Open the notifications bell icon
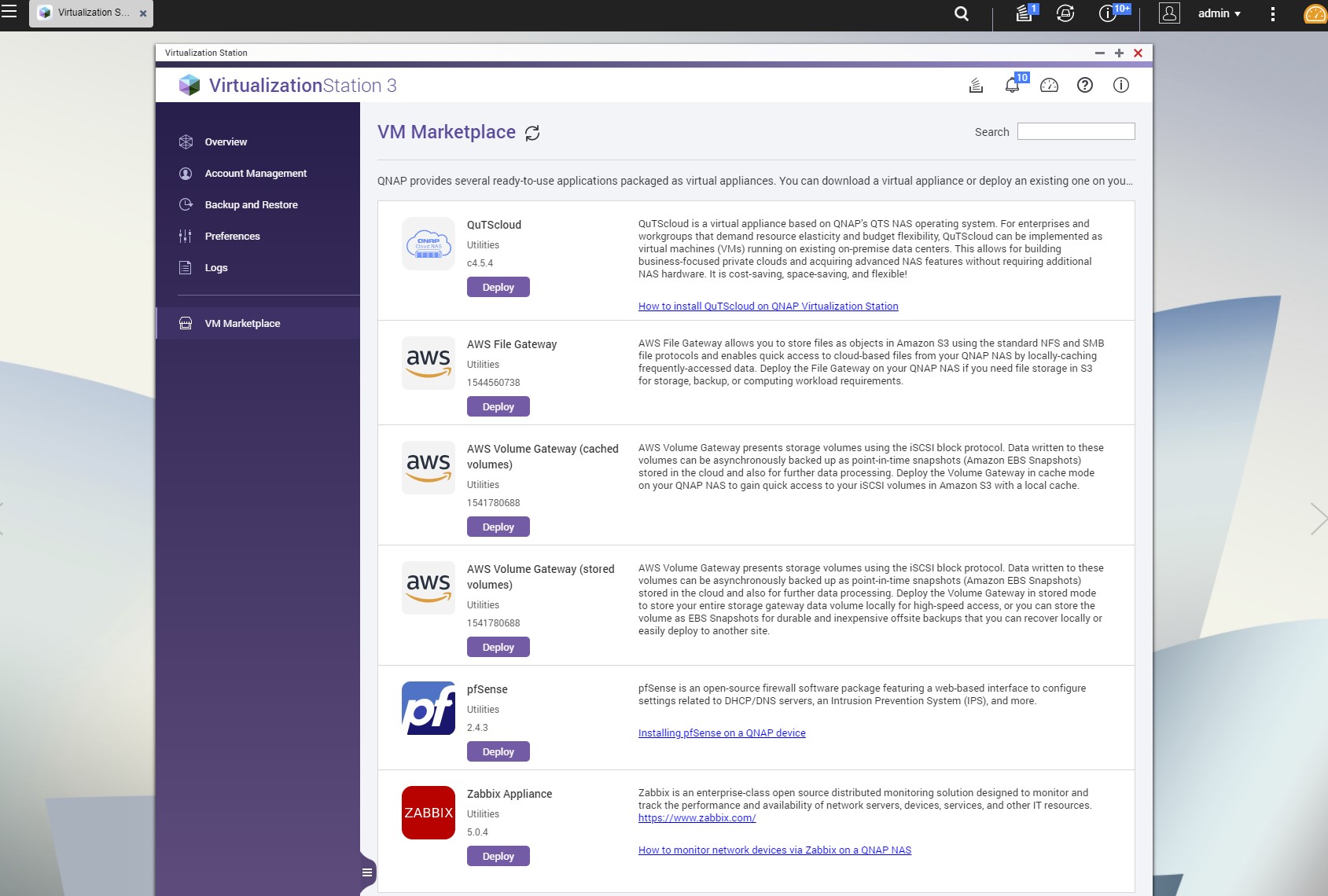The height and width of the screenshot is (896, 1328). (x=1012, y=86)
